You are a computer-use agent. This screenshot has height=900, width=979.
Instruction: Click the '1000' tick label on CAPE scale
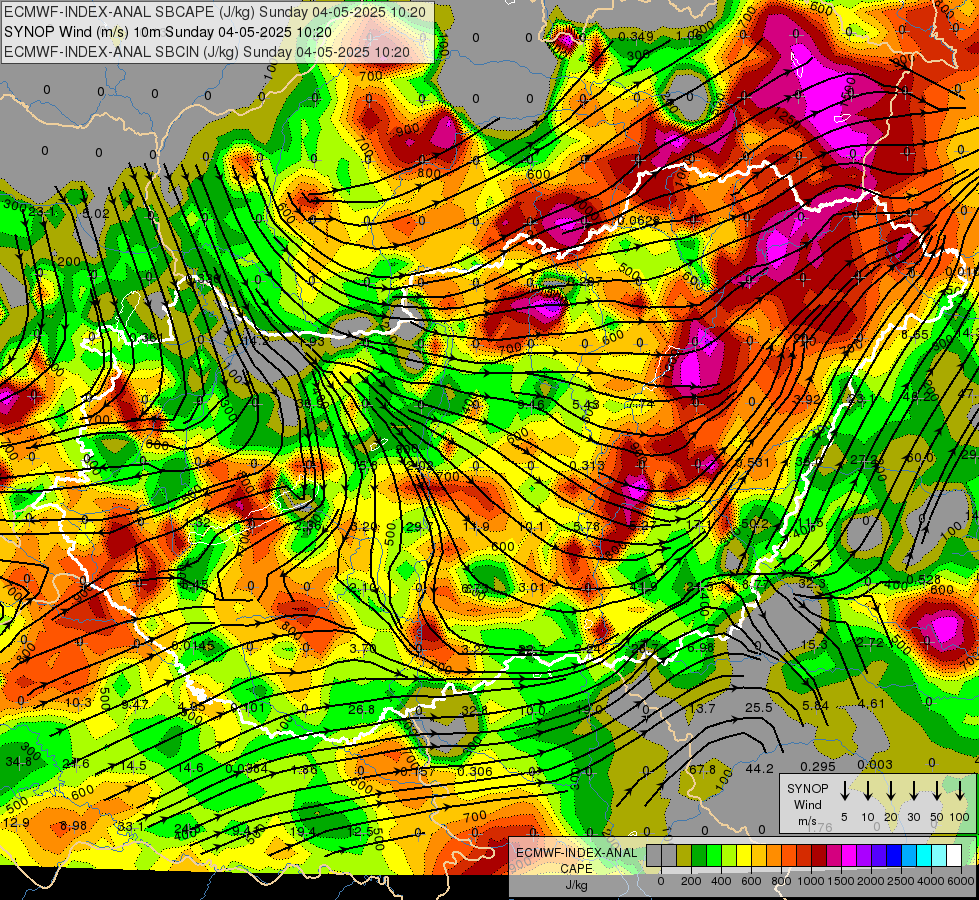(811, 881)
